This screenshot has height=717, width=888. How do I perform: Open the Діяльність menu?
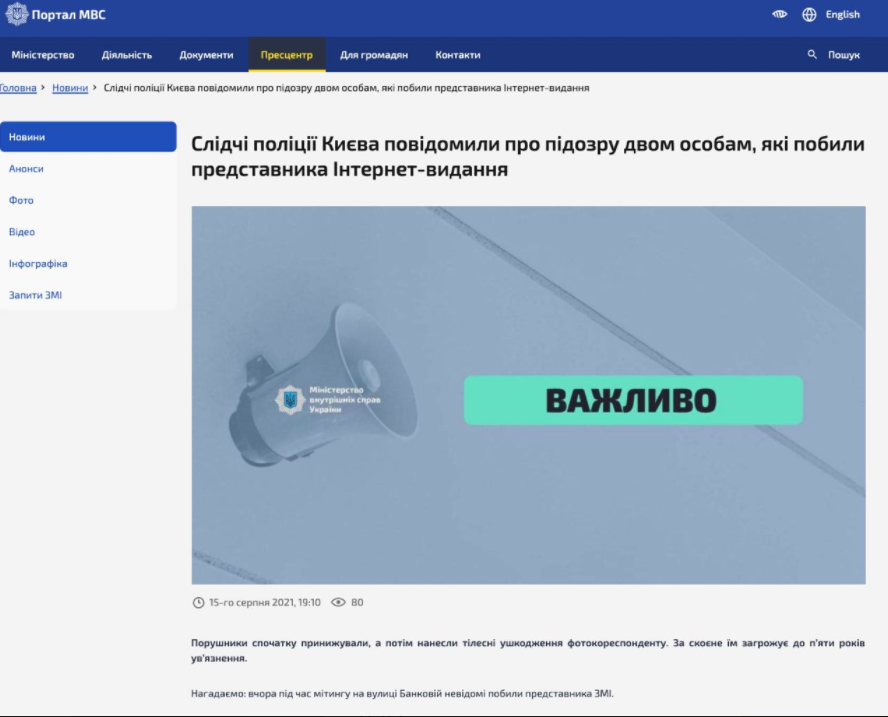[x=127, y=55]
